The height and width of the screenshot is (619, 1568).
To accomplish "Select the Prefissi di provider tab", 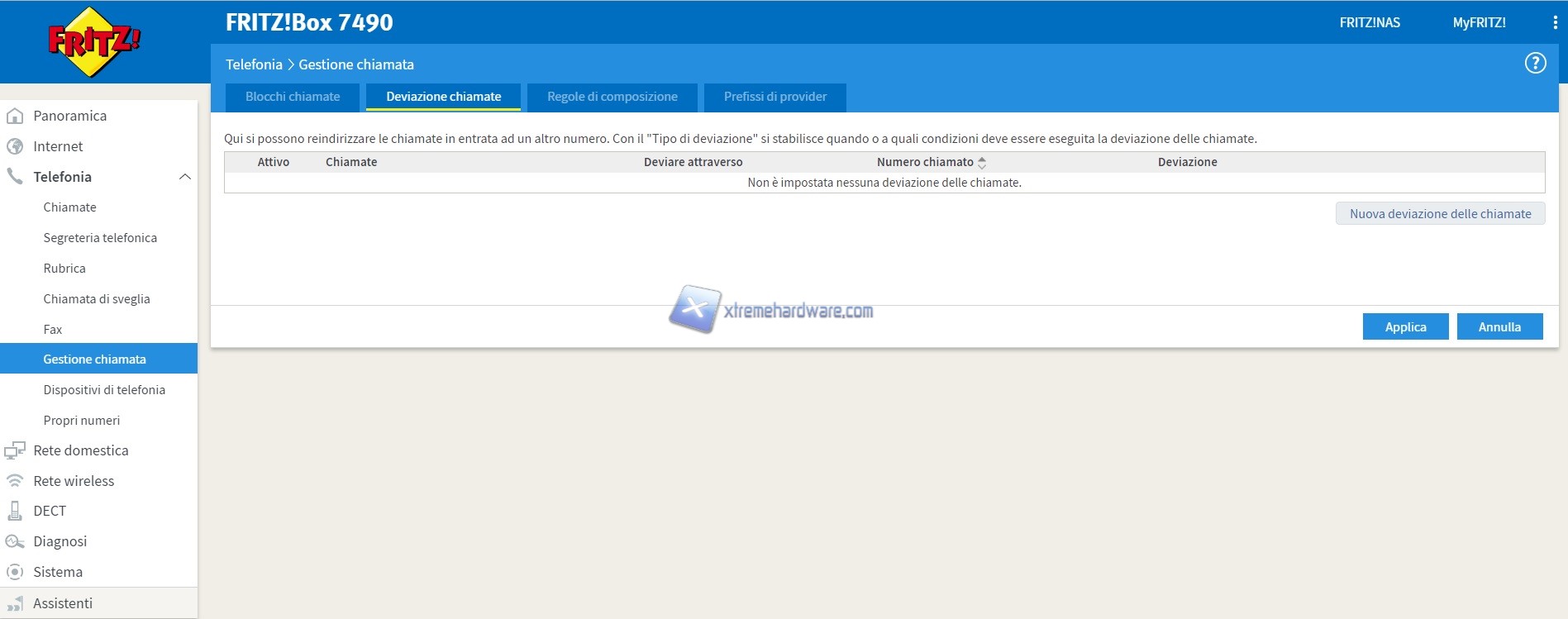I will pyautogui.click(x=774, y=97).
